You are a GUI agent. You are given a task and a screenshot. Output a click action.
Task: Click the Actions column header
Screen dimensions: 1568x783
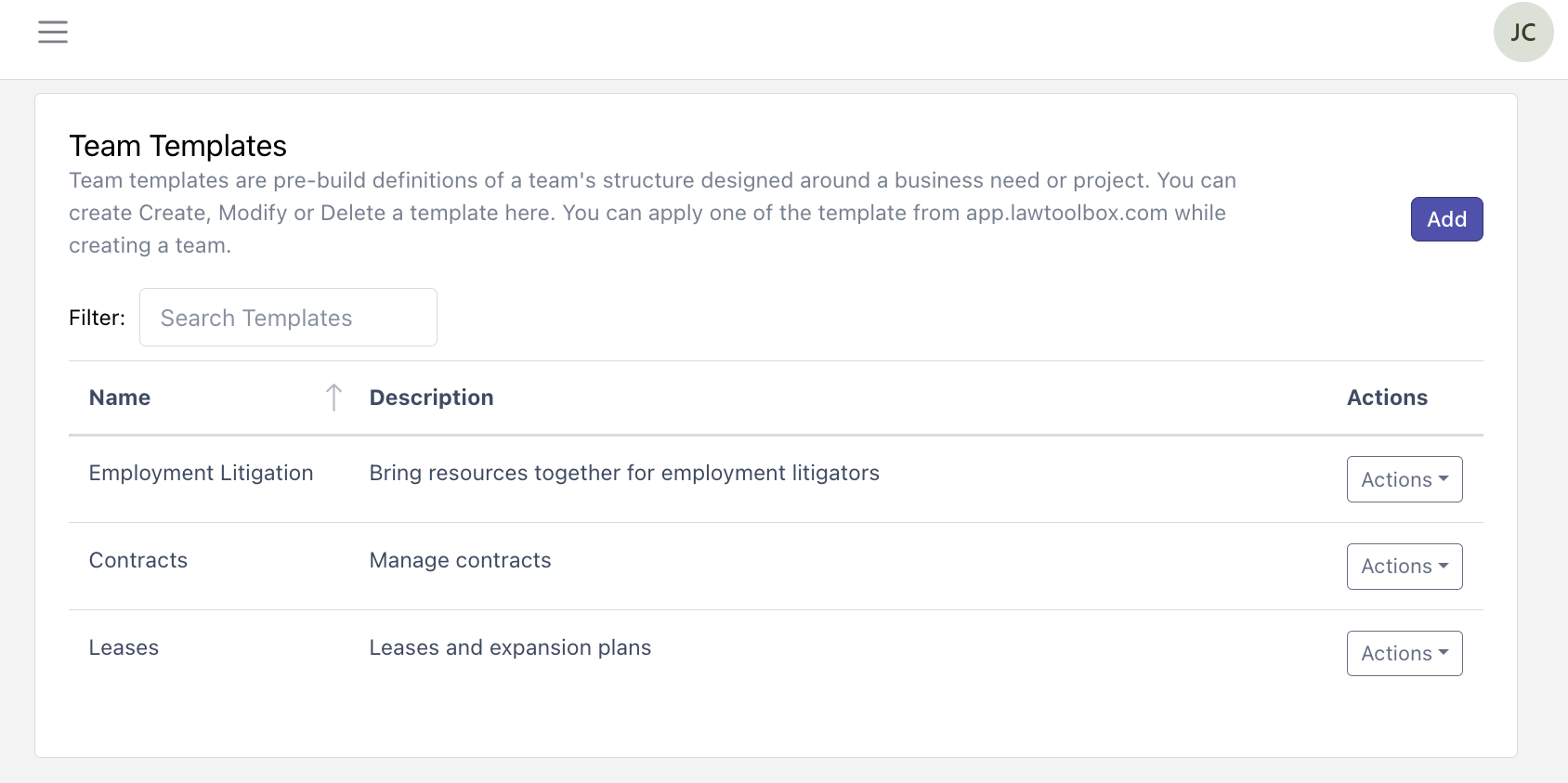[1387, 398]
